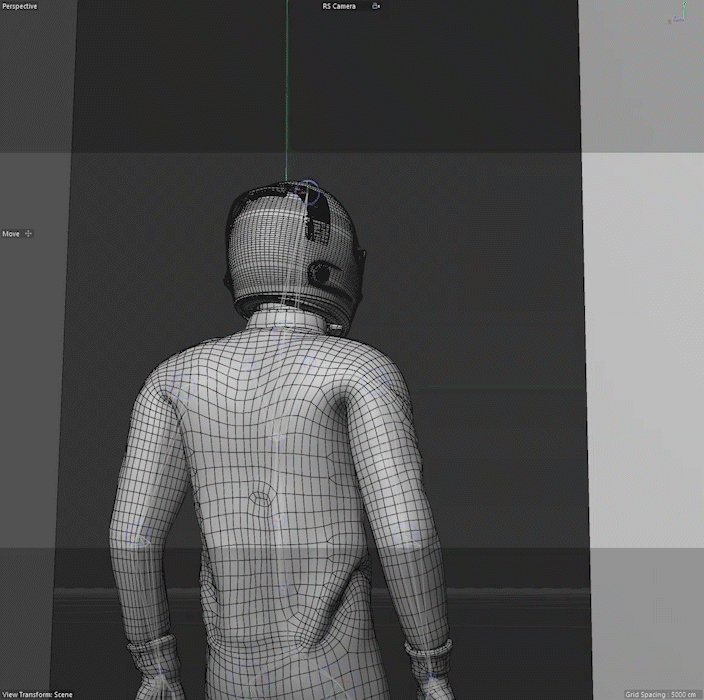The image size is (704, 700).
Task: Click the character's left upper arm mesh
Action: click(x=150, y=470)
